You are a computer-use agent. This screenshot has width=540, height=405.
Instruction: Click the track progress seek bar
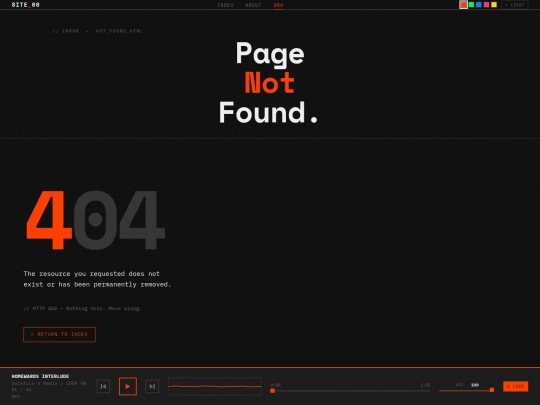[x=350, y=391]
